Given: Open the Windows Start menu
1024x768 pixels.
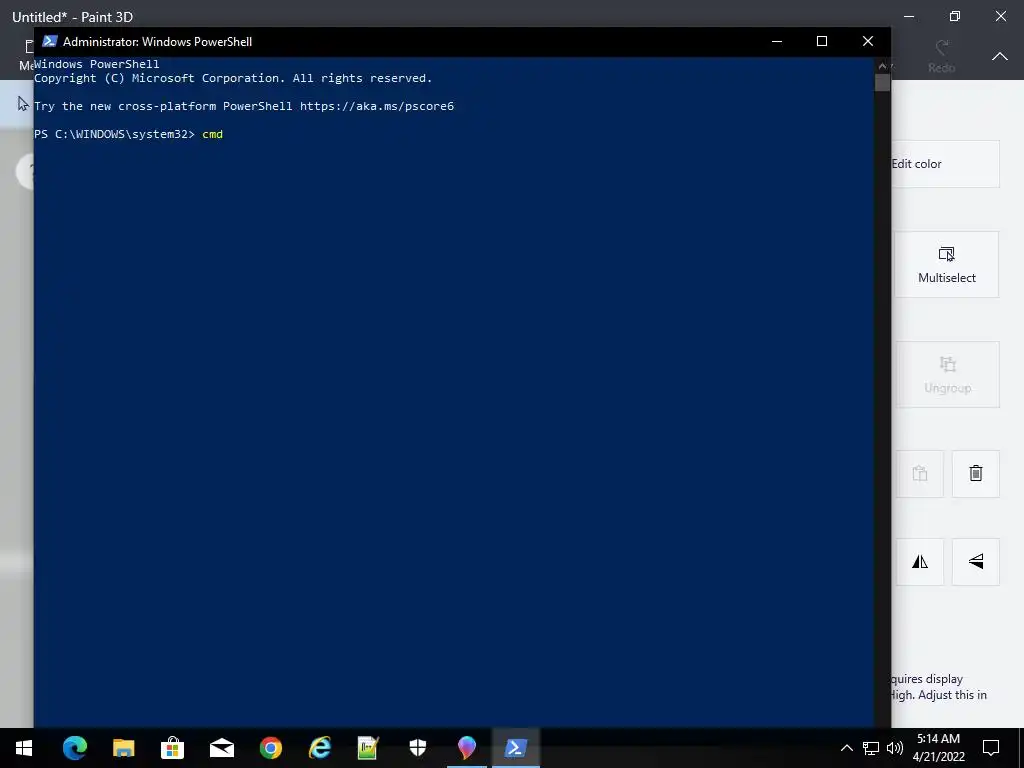Looking at the screenshot, I should point(24,748).
